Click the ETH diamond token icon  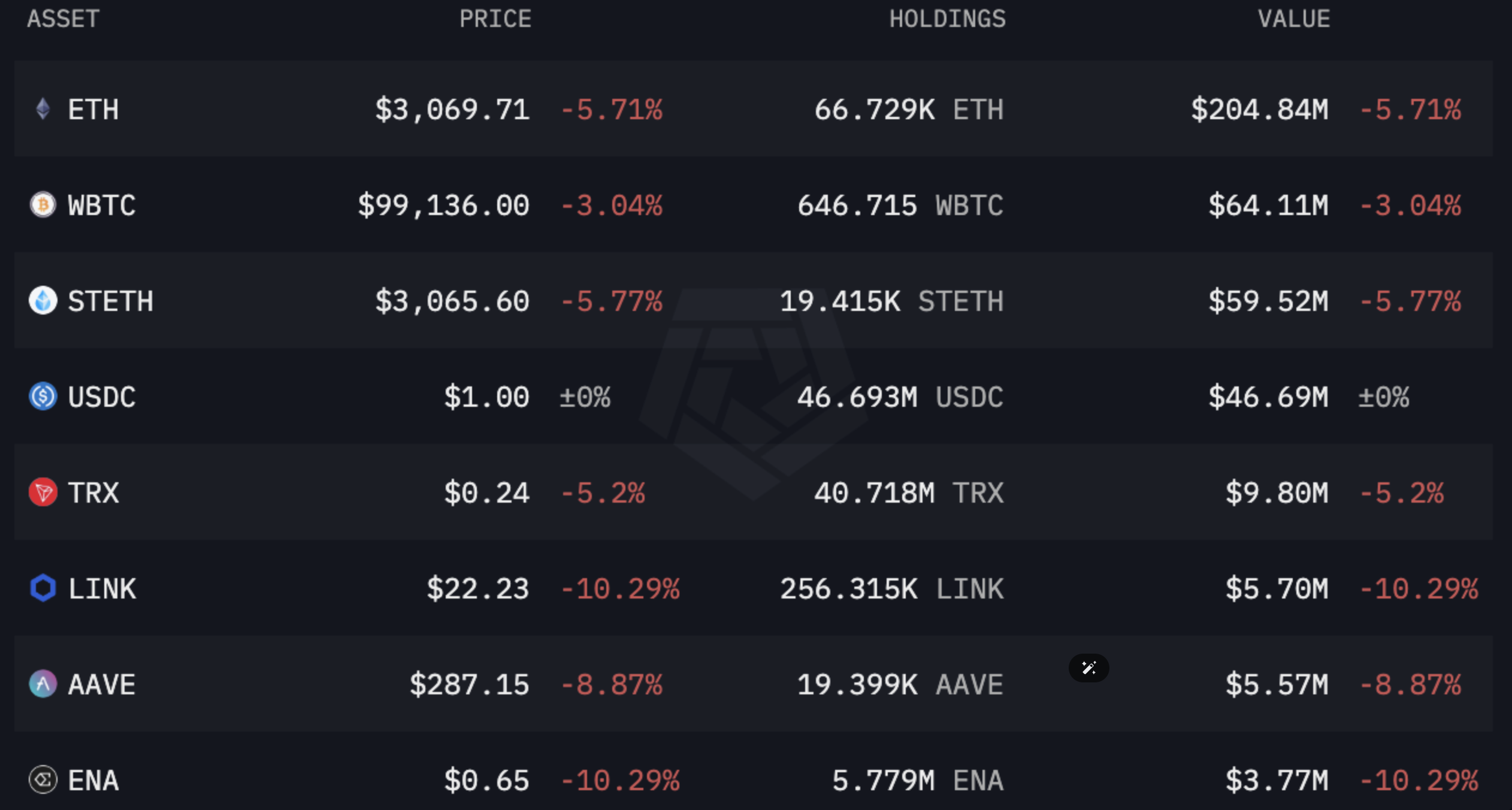click(43, 109)
